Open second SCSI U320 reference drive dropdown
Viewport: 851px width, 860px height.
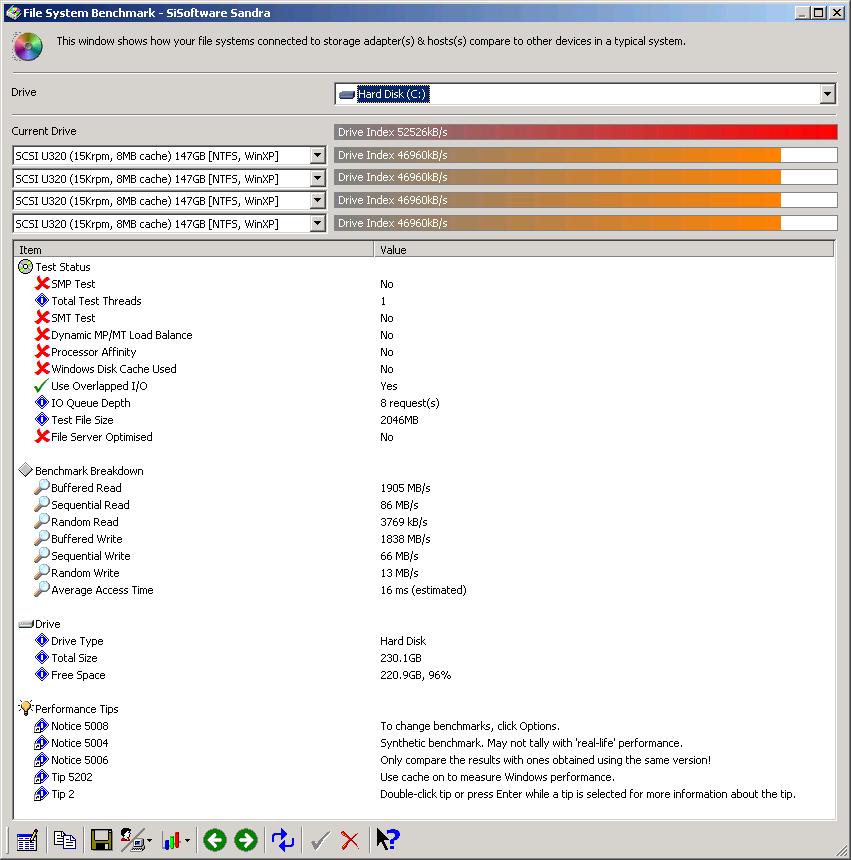point(317,178)
